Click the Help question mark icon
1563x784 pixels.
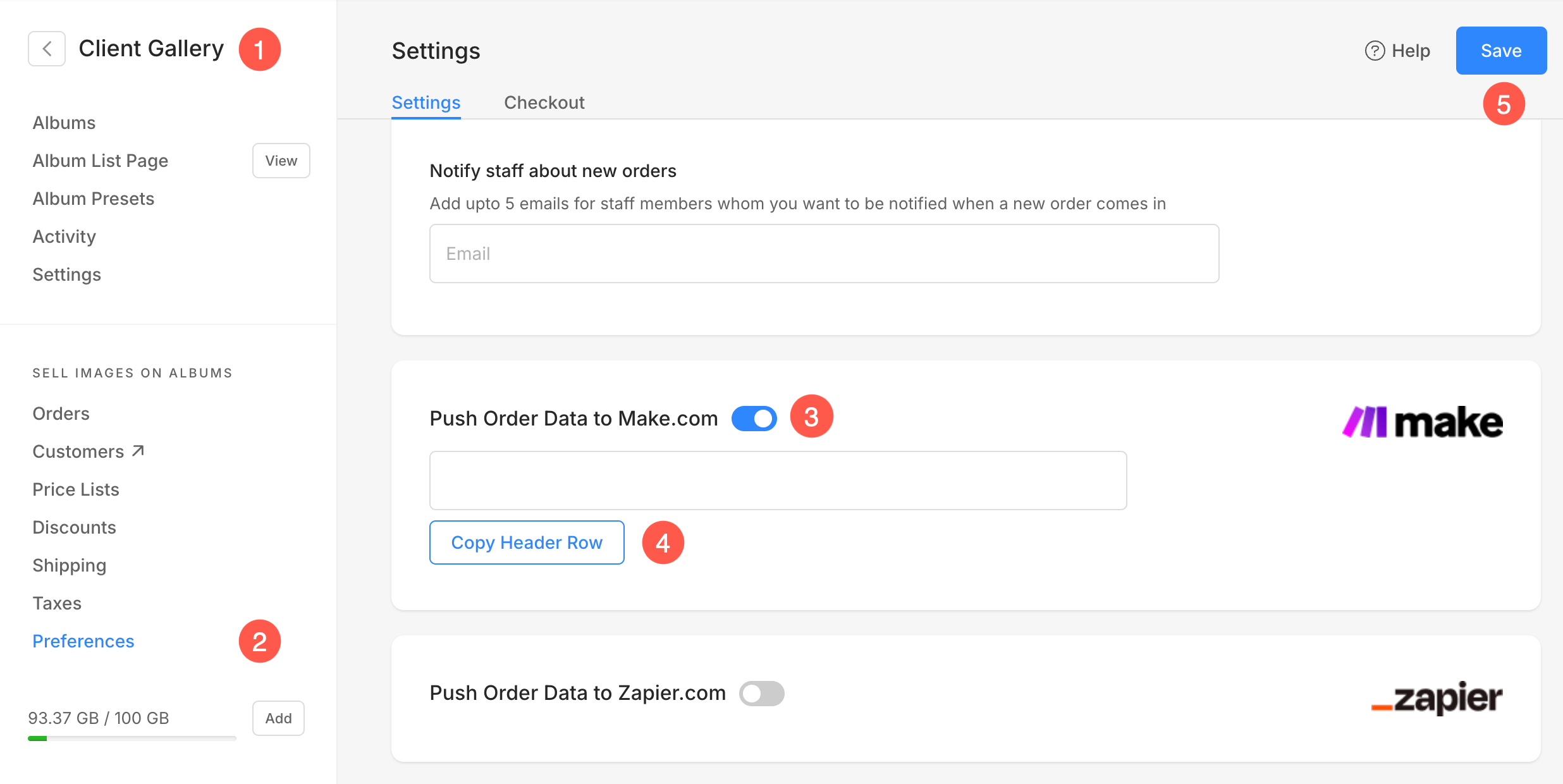point(1375,51)
